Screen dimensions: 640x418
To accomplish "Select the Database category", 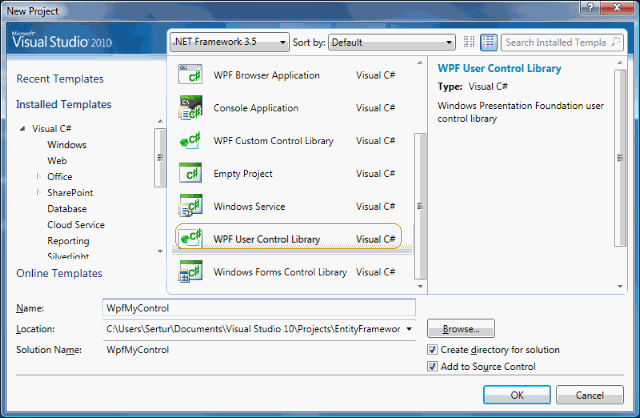I will pos(67,209).
